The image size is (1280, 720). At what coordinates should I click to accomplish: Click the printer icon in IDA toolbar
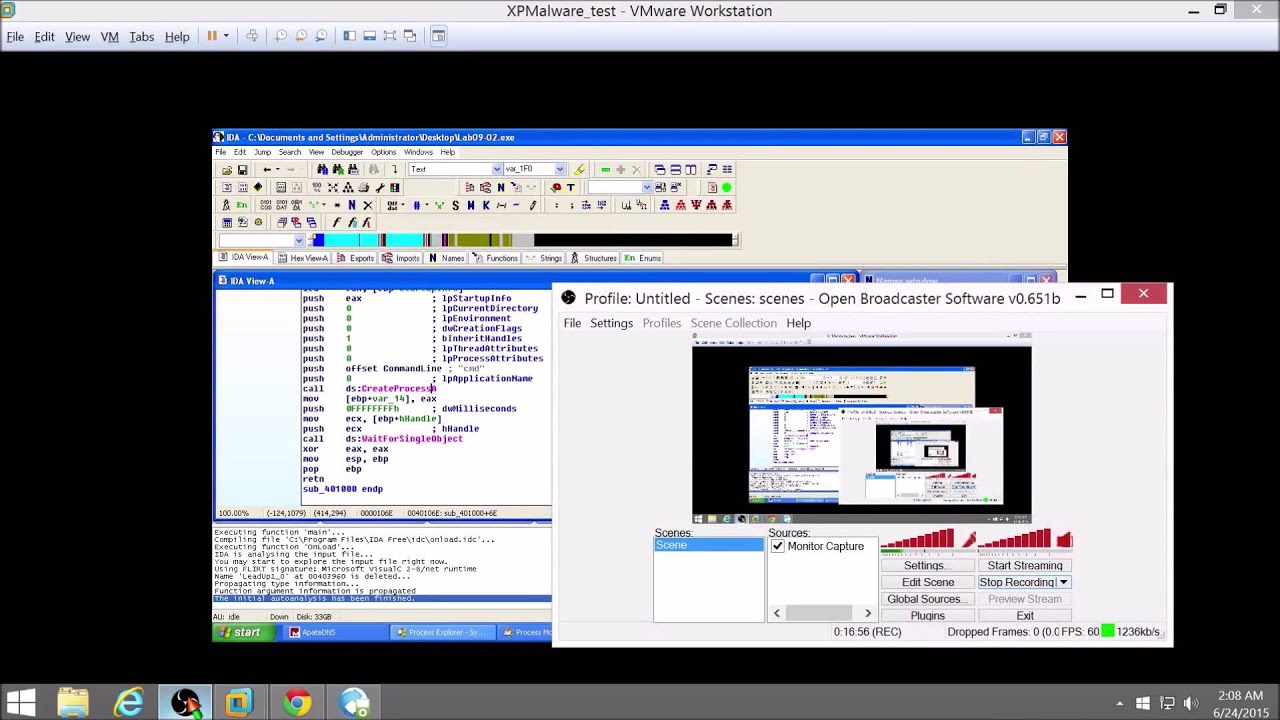364,187
